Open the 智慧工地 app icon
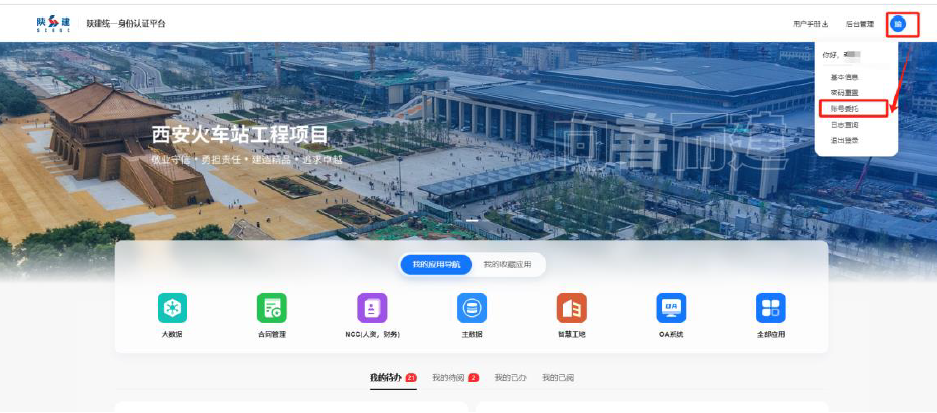This screenshot has width=937, height=413. click(x=572, y=308)
